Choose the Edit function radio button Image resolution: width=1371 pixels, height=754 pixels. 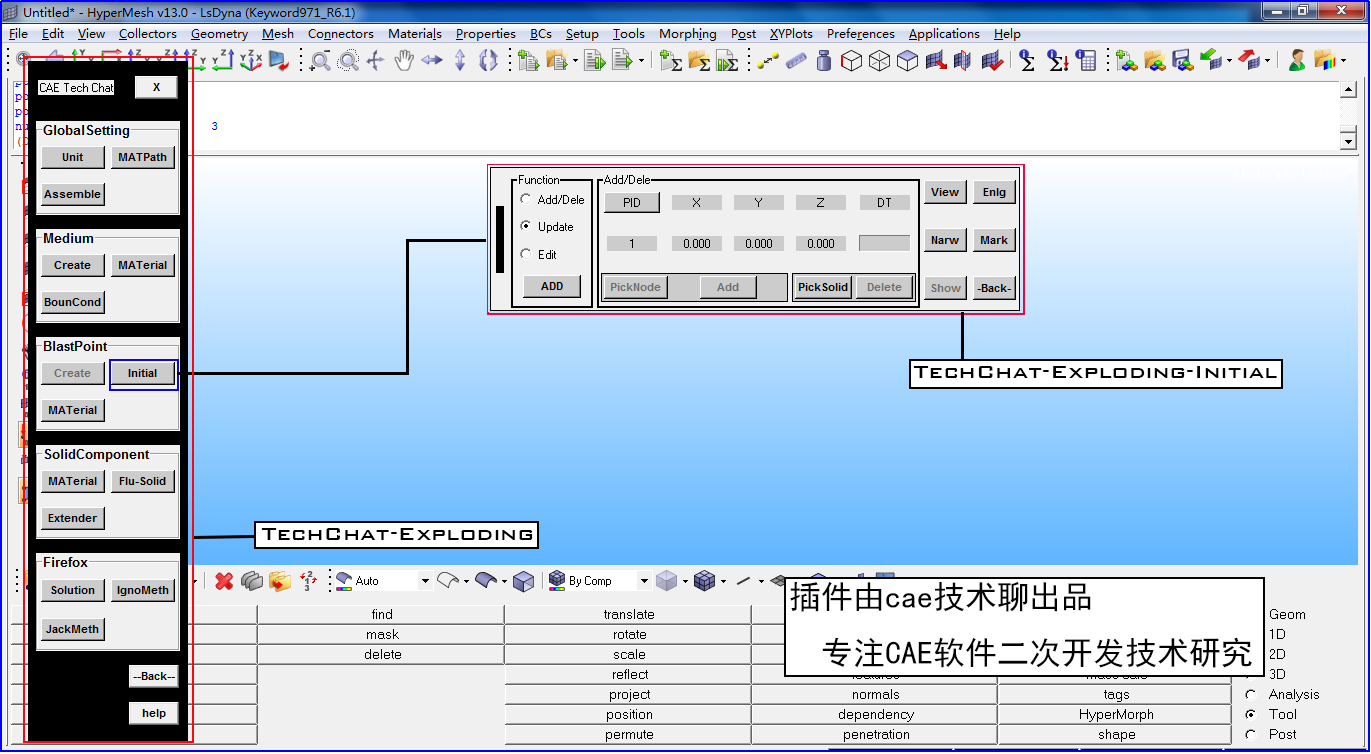pos(527,255)
